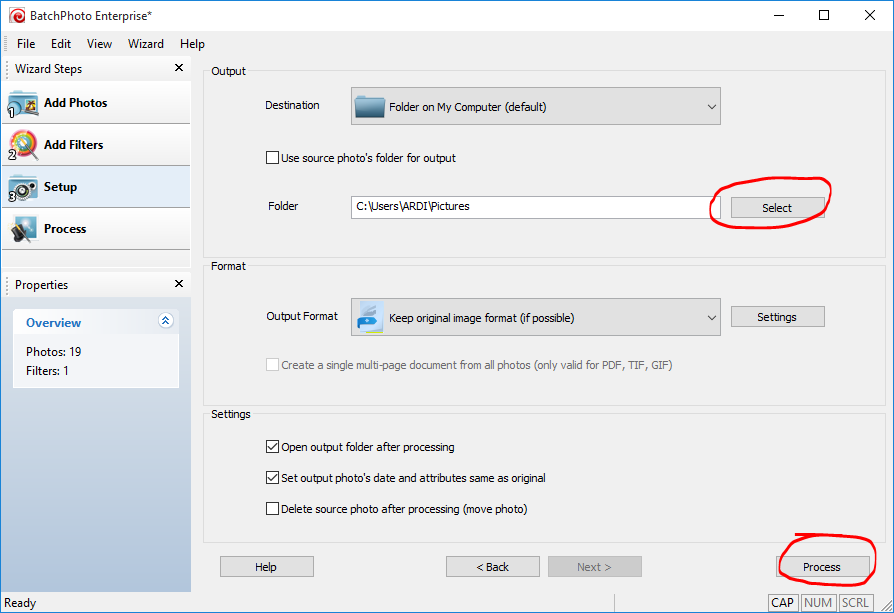This screenshot has height=613, width=894.
Task: Uncheck Set output photo's date same as original
Action: (273, 477)
